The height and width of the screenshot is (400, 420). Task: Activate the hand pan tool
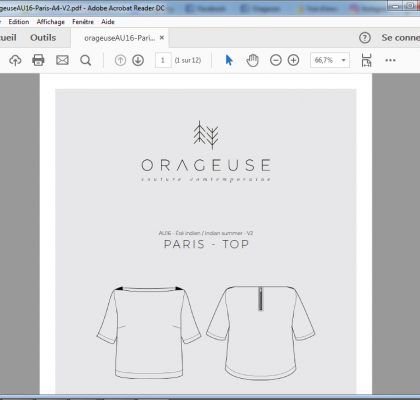pyautogui.click(x=252, y=60)
